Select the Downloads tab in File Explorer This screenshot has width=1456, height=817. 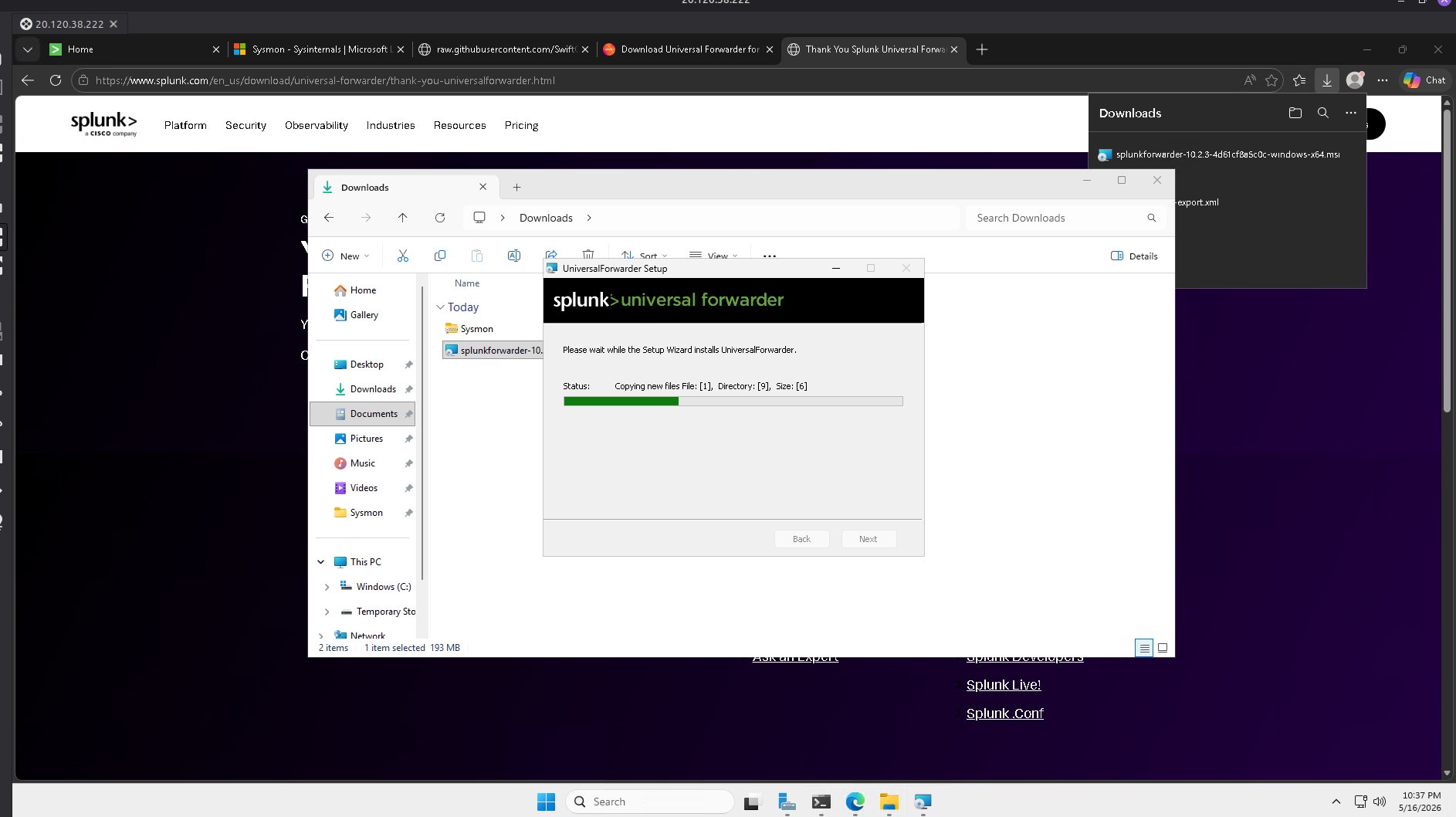click(405, 187)
